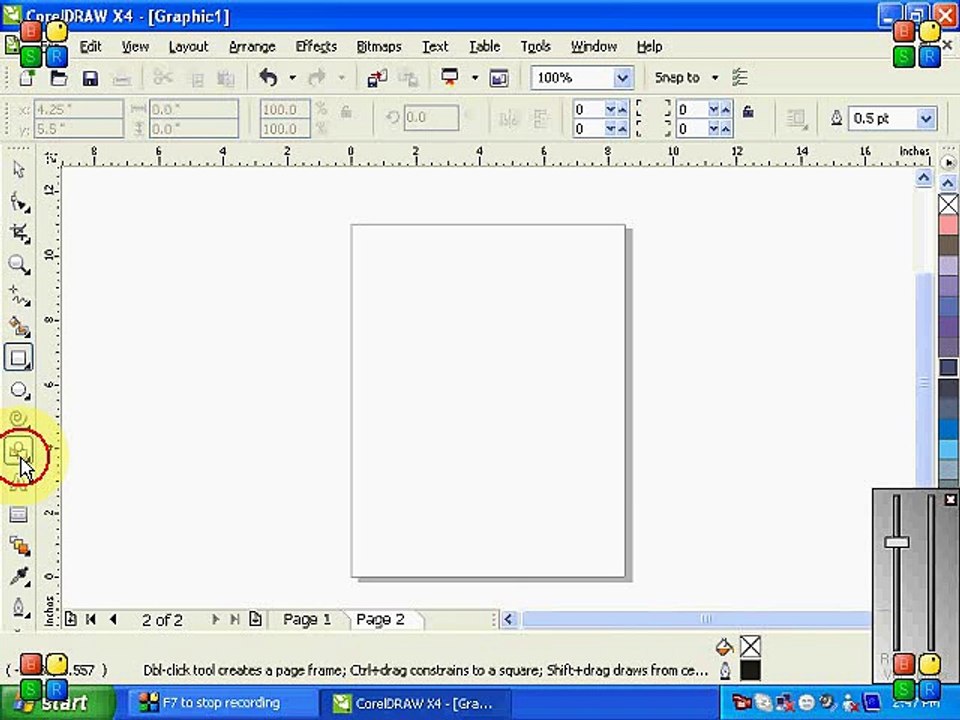
Task: Open the snap Options icon
Action: tap(740, 78)
